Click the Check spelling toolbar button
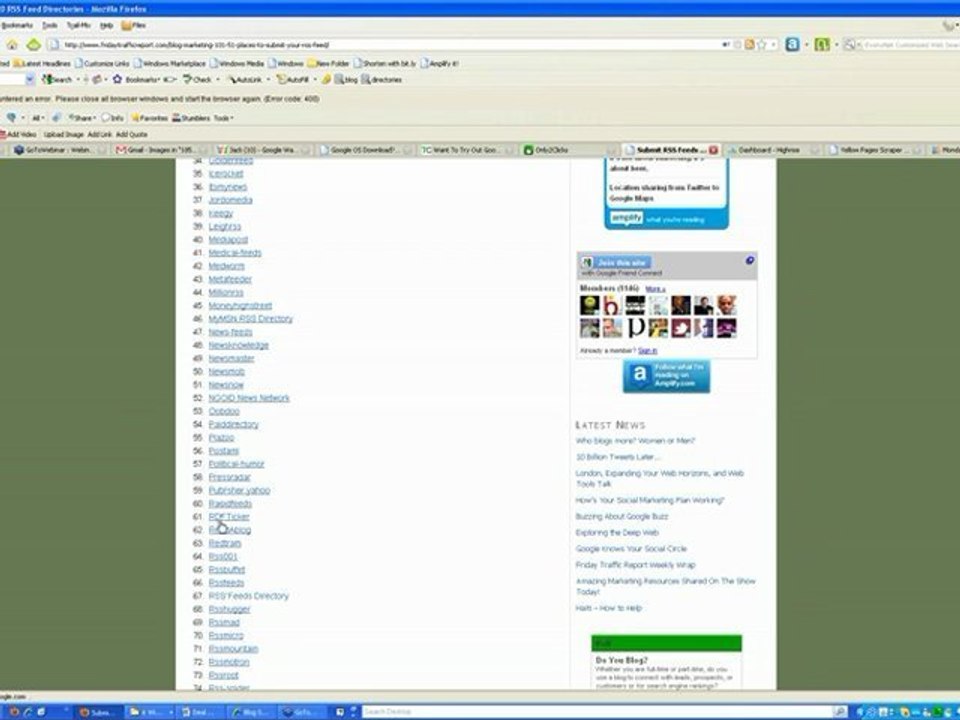 tap(198, 80)
